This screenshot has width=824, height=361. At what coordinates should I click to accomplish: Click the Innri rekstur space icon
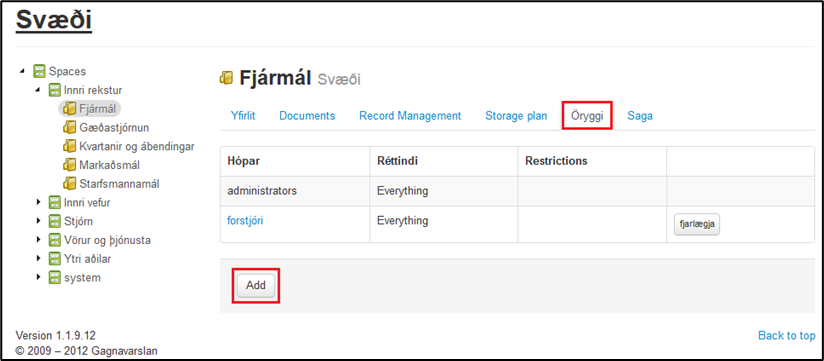pos(55,90)
